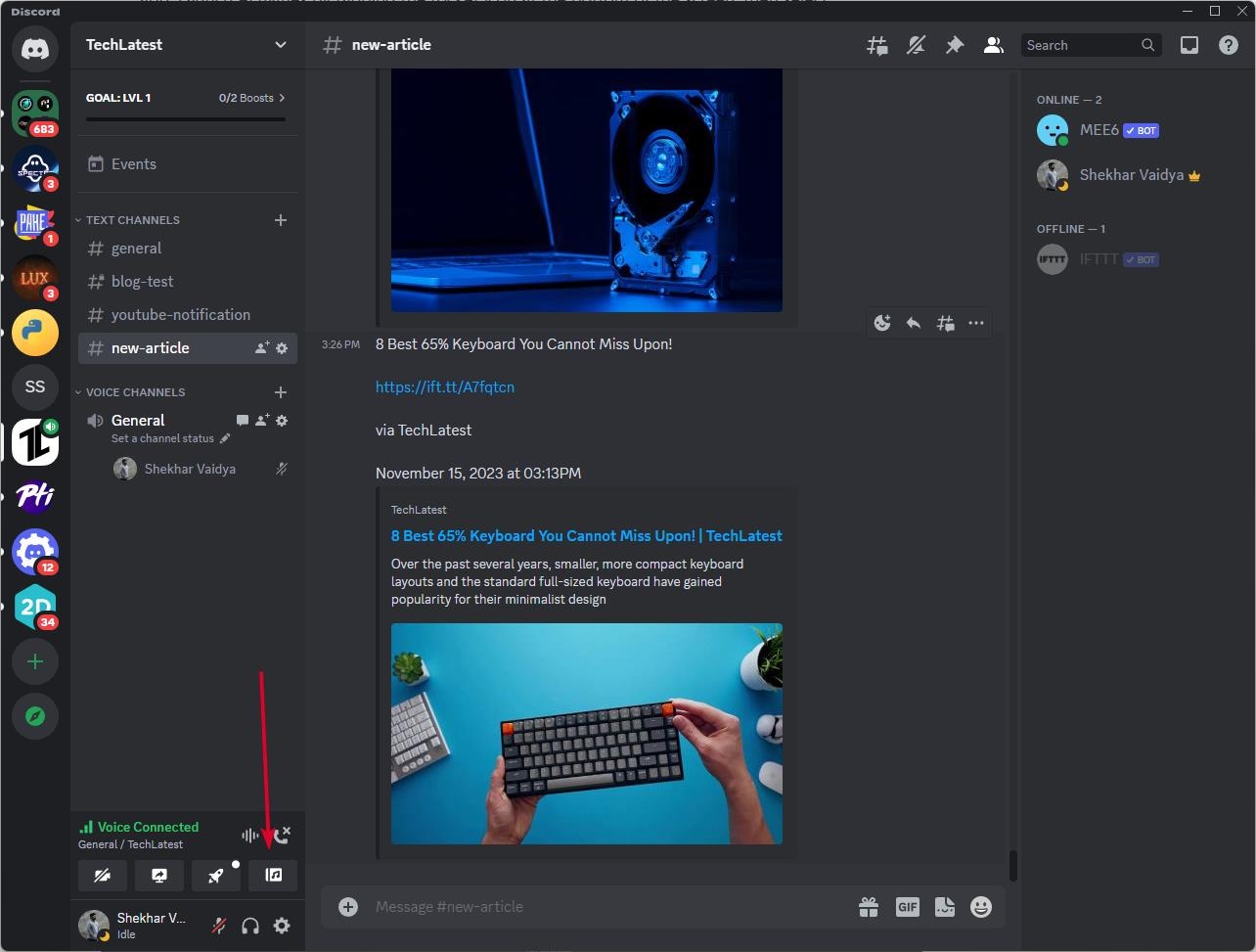The height and width of the screenshot is (952, 1256).
Task: Open pinned messages
Action: [955, 45]
